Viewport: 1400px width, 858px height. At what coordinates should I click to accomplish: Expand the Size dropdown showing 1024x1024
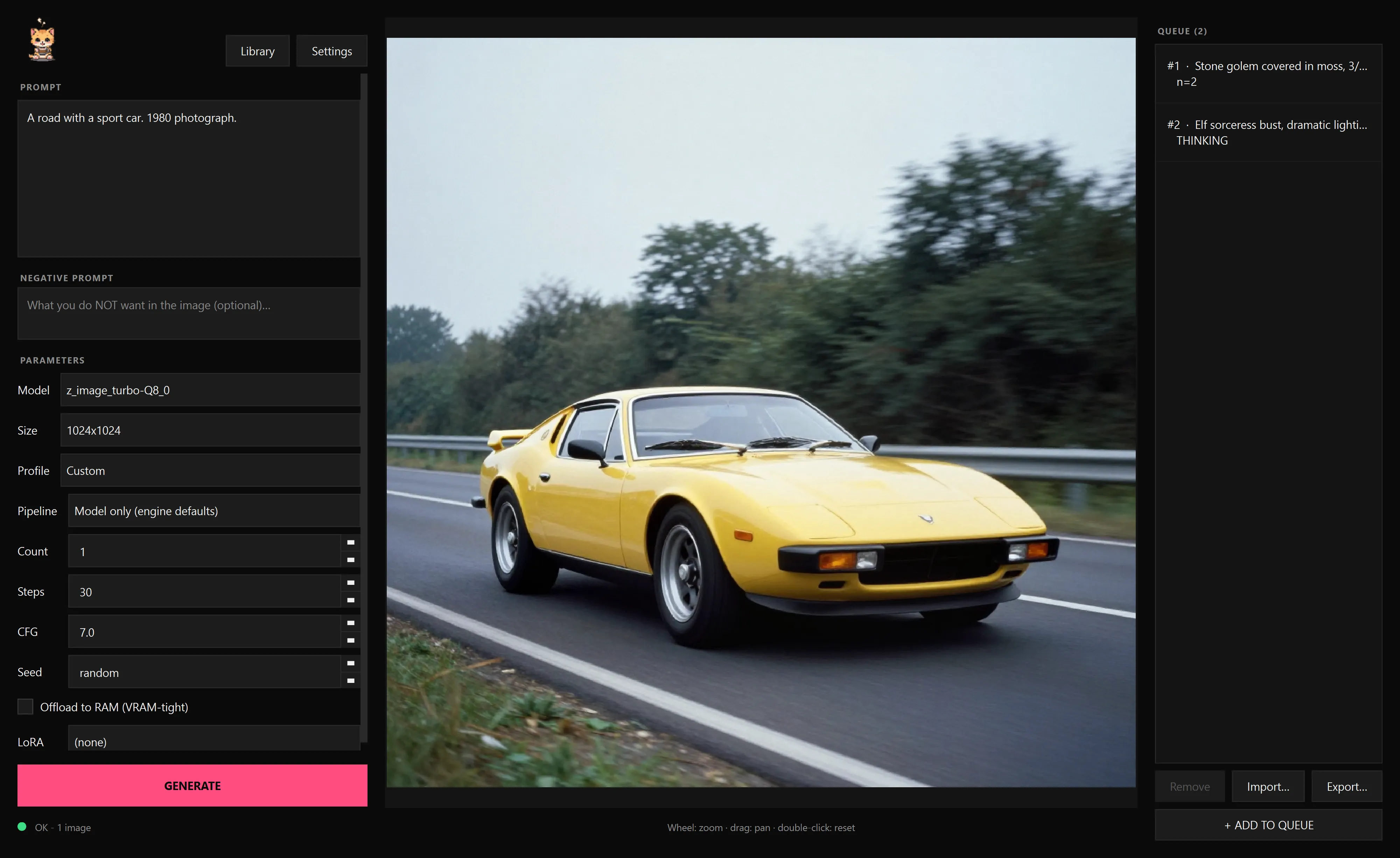coord(210,430)
